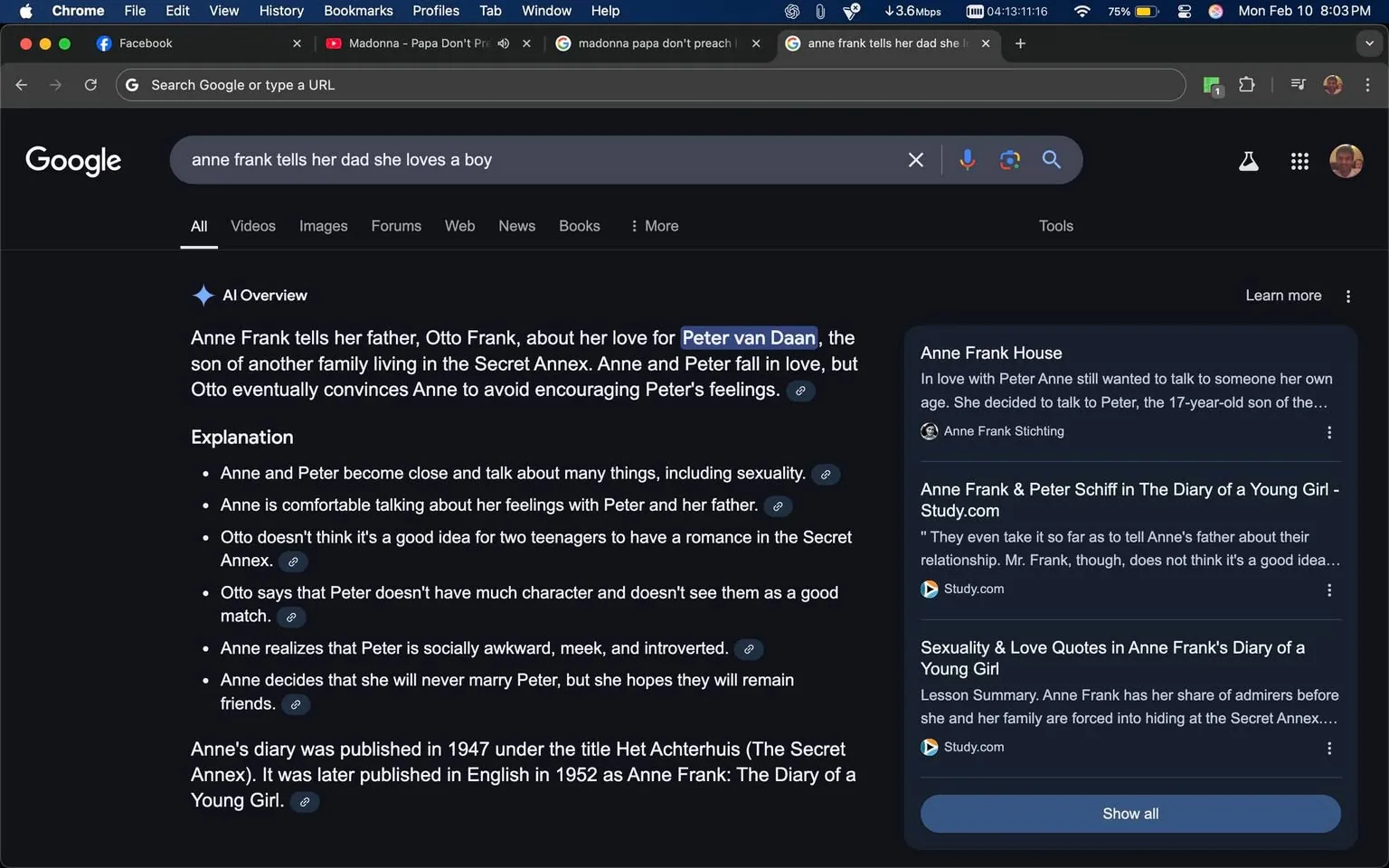Open the Google apps launcher grid

click(x=1299, y=161)
